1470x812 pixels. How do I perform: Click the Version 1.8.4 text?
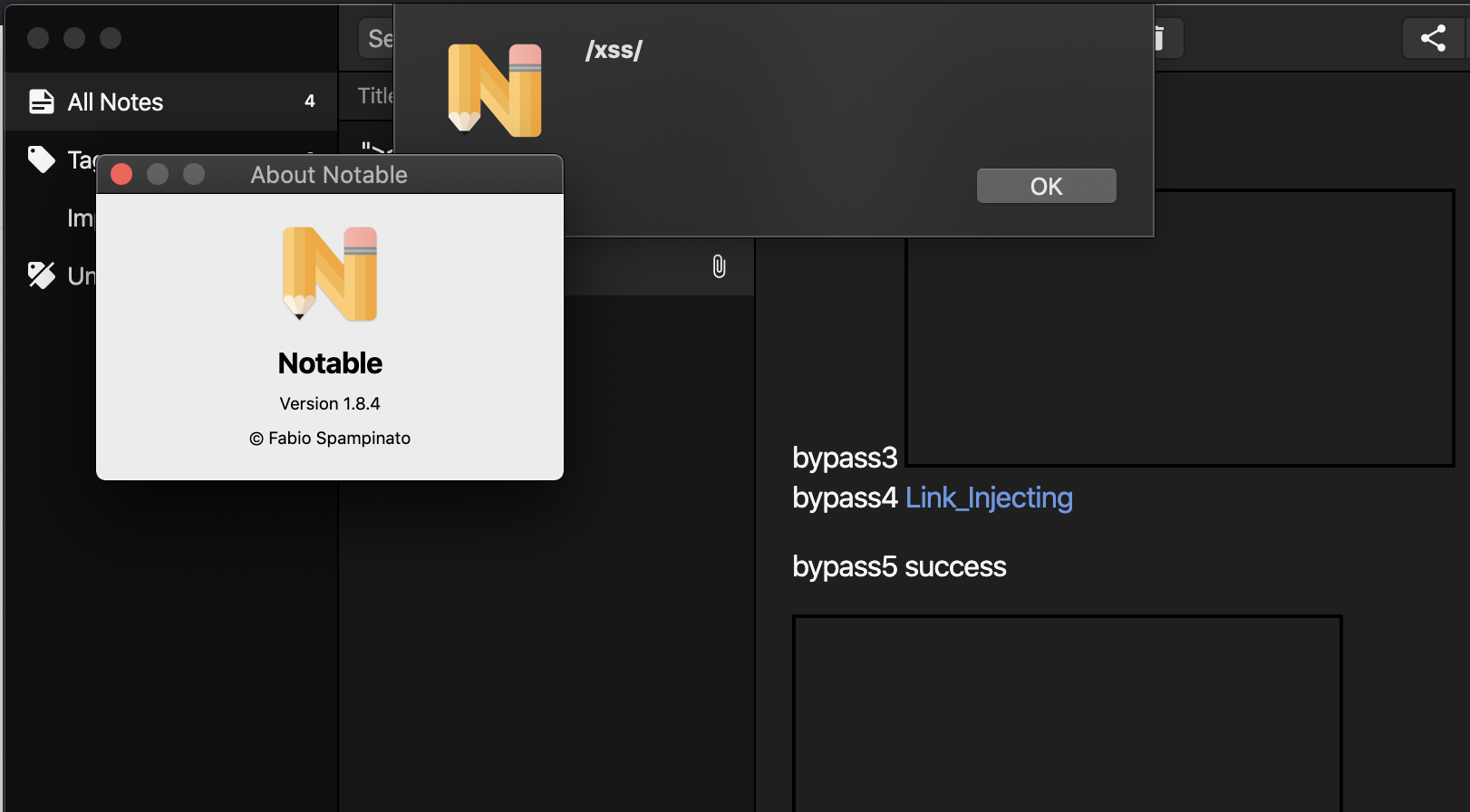pos(330,403)
